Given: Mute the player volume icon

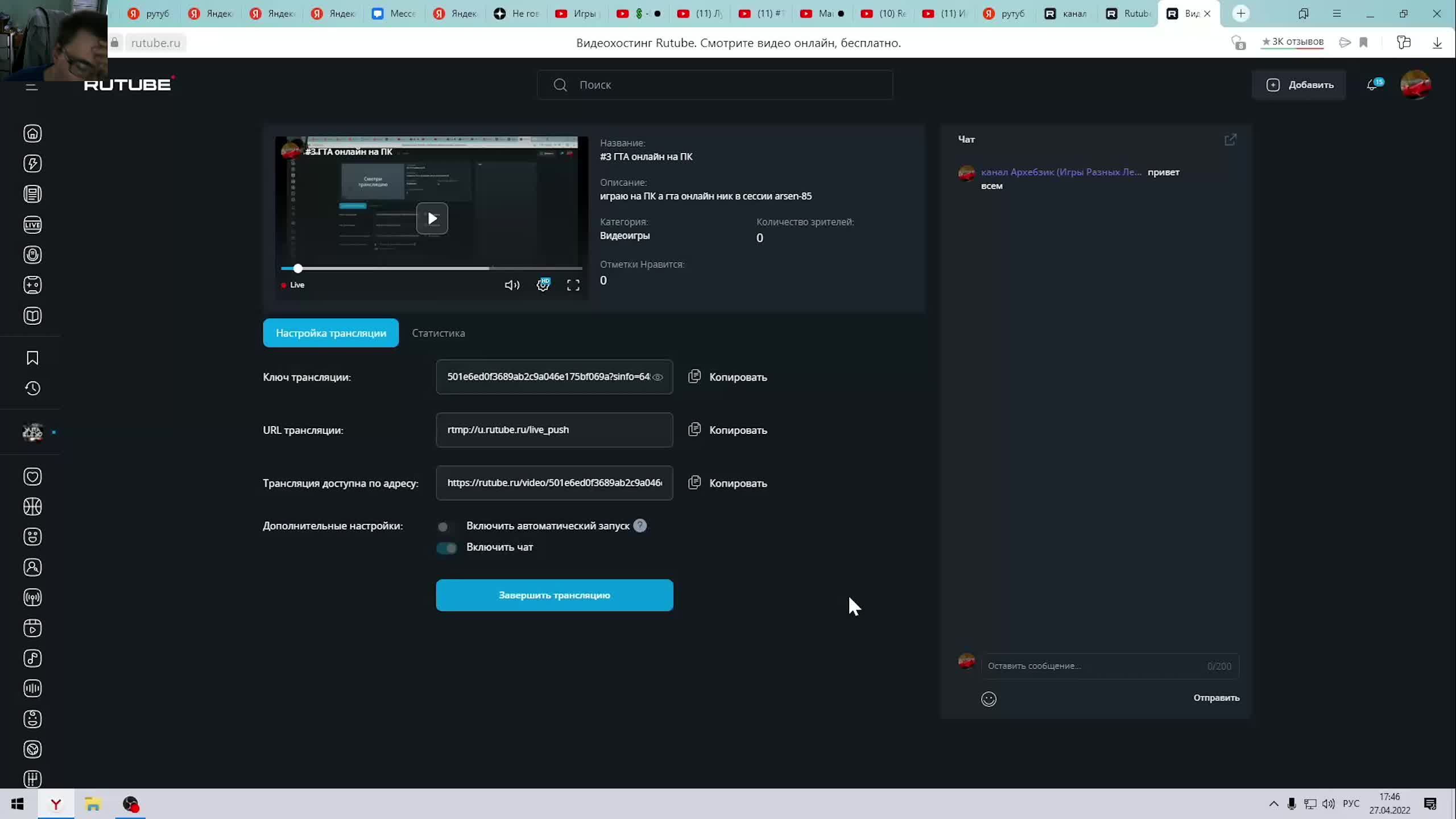Looking at the screenshot, I should pyautogui.click(x=512, y=285).
